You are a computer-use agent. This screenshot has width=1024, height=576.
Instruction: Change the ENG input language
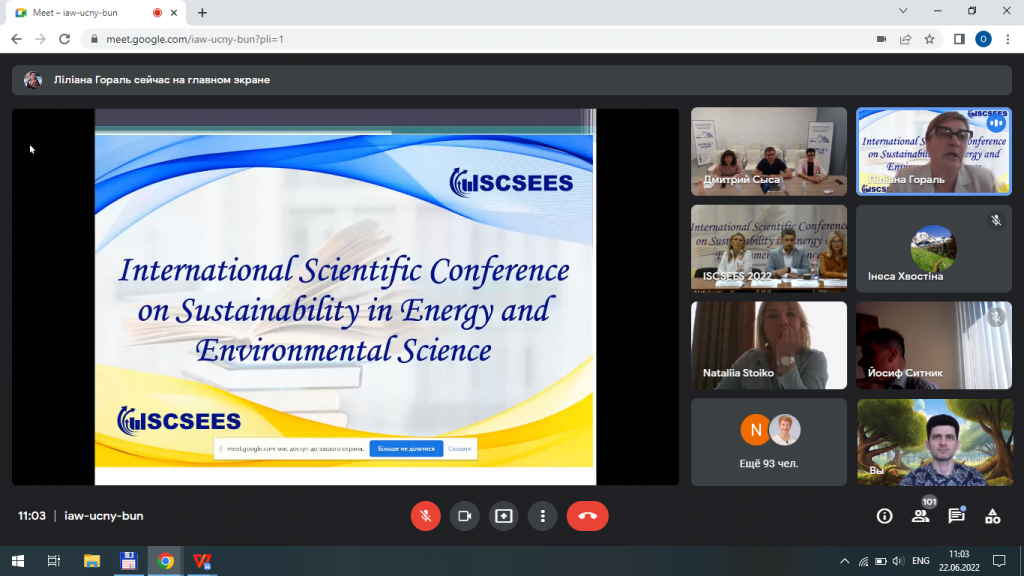[921, 561]
